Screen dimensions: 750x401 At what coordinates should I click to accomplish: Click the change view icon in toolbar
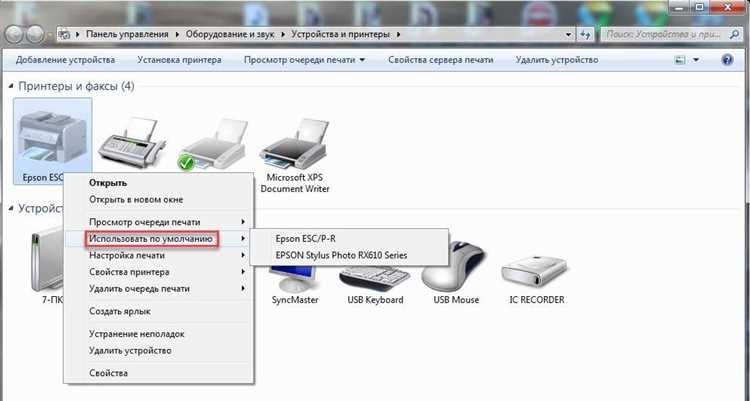pyautogui.click(x=680, y=60)
